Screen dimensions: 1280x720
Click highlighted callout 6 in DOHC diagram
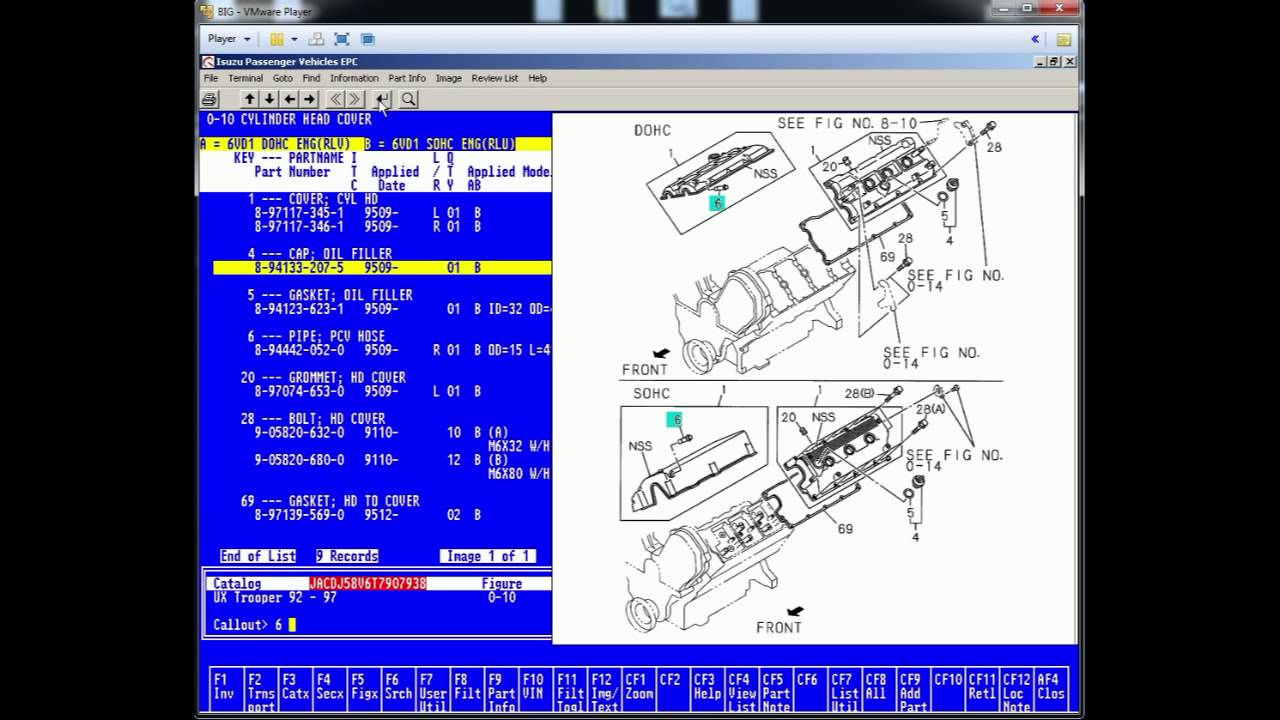[716, 203]
